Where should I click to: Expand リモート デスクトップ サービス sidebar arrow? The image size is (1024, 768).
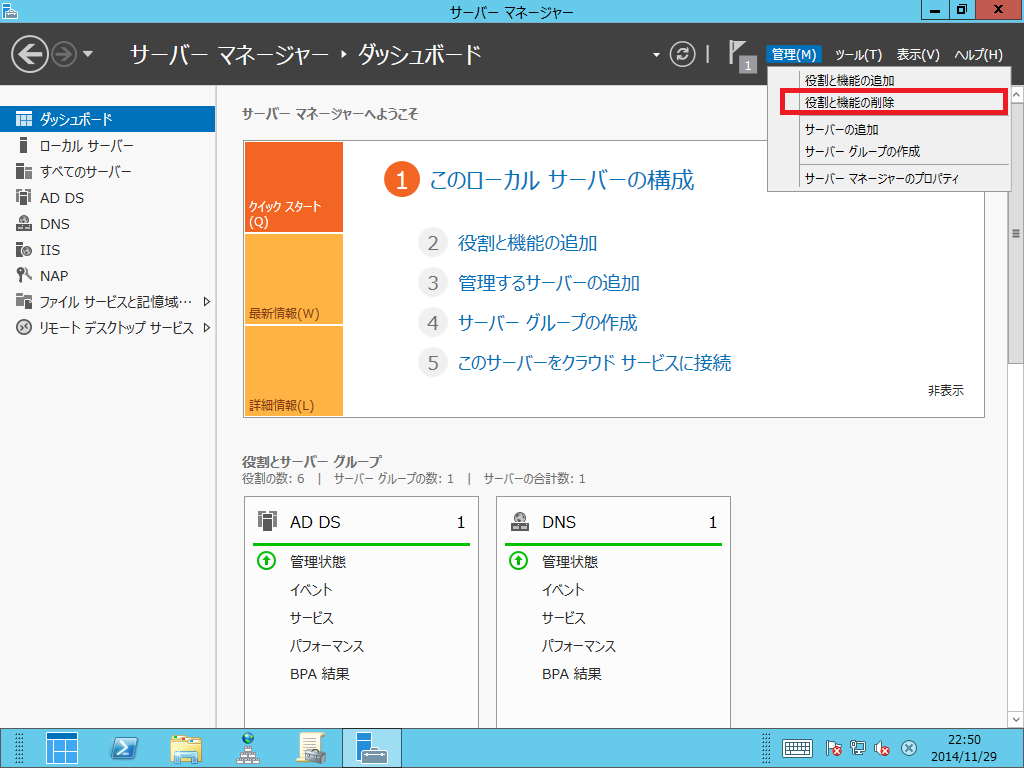pos(207,328)
